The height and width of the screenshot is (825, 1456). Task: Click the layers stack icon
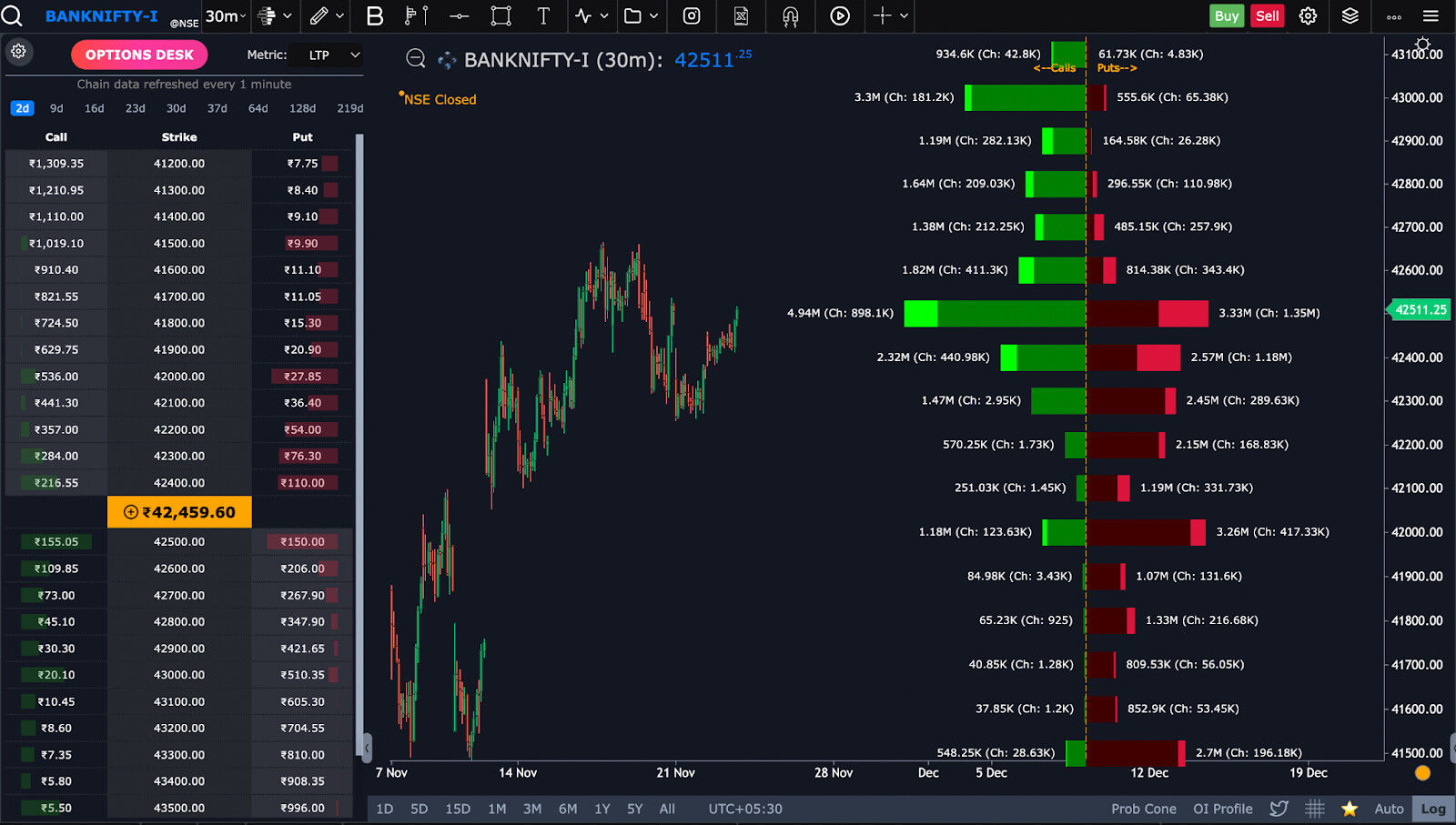(1350, 15)
